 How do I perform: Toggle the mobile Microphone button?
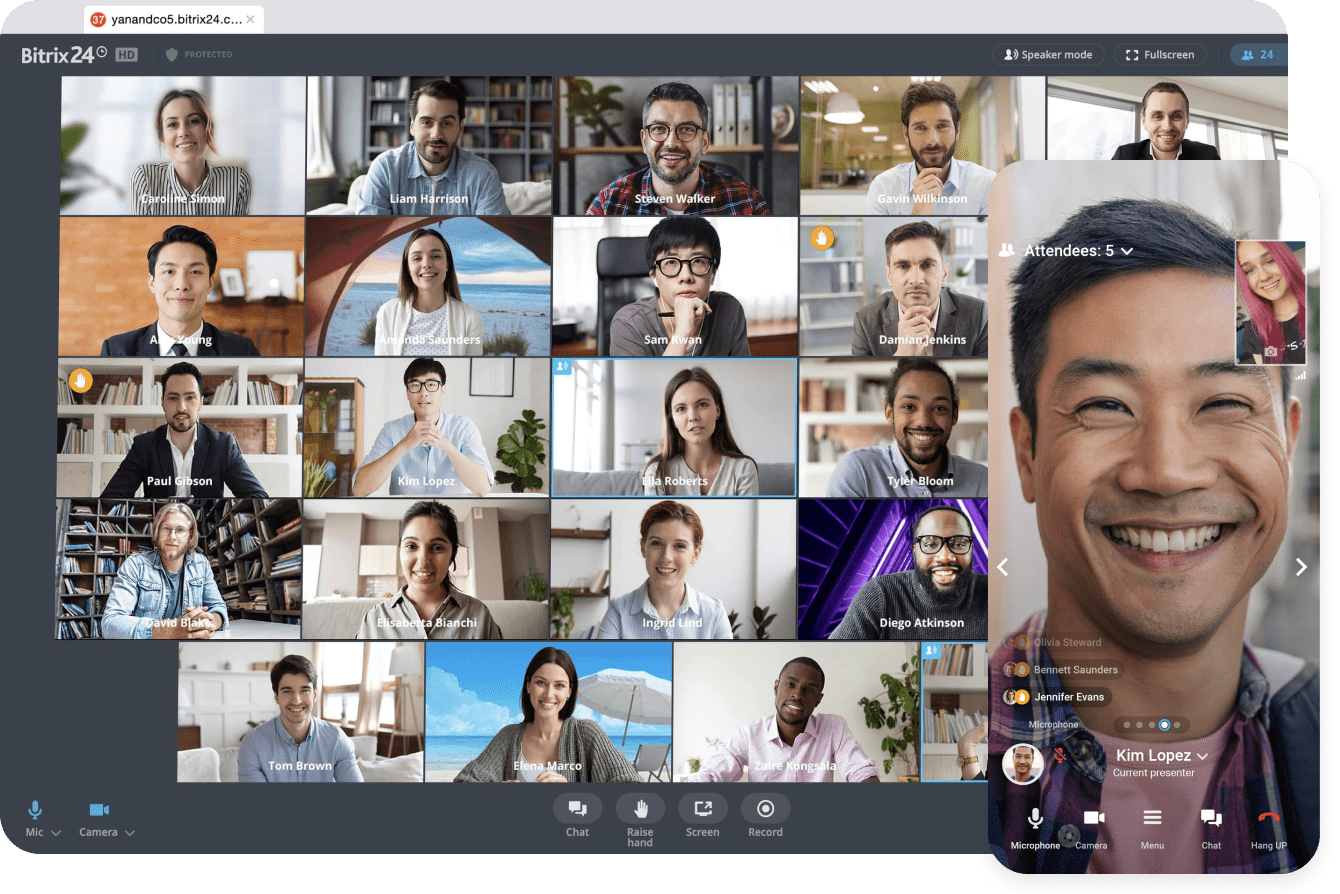(x=1035, y=818)
